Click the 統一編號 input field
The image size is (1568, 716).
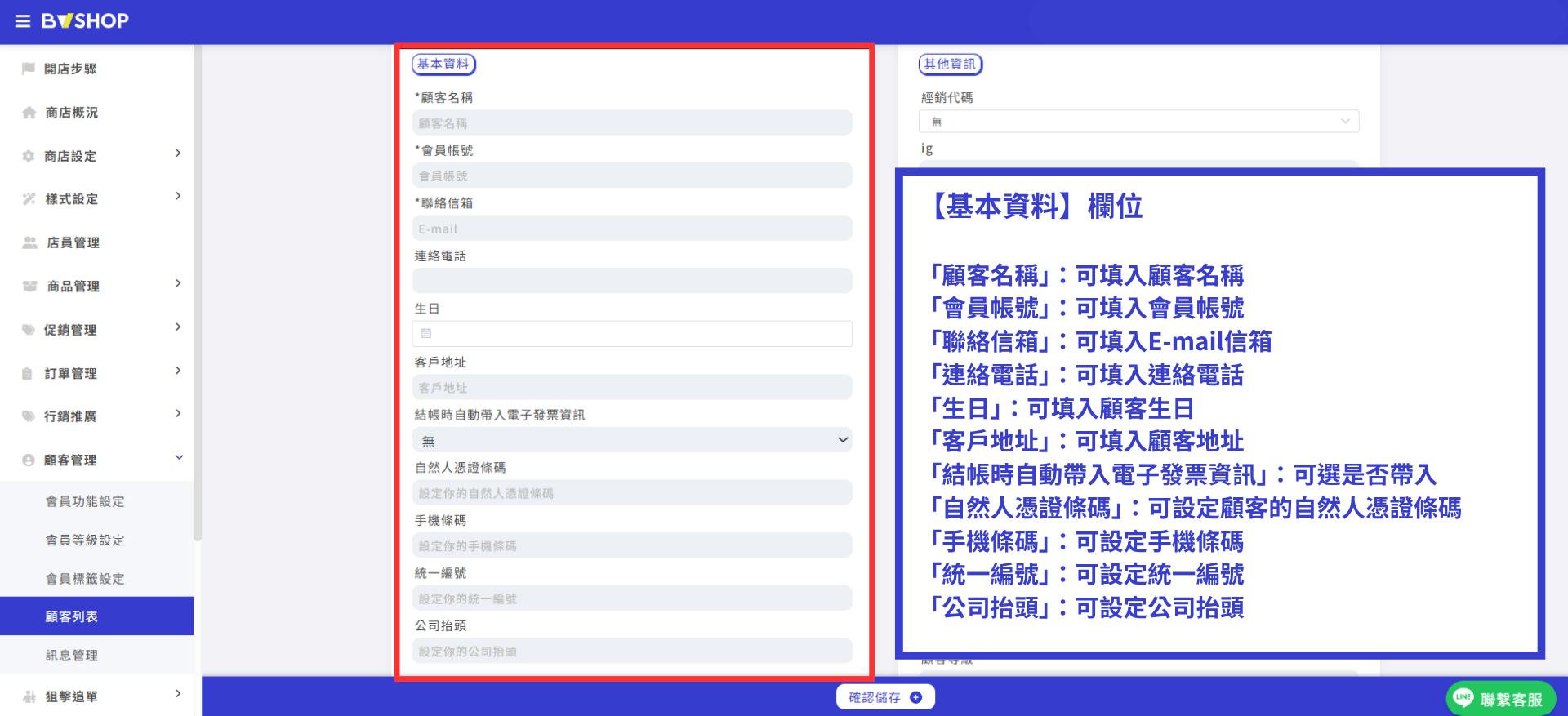point(632,598)
